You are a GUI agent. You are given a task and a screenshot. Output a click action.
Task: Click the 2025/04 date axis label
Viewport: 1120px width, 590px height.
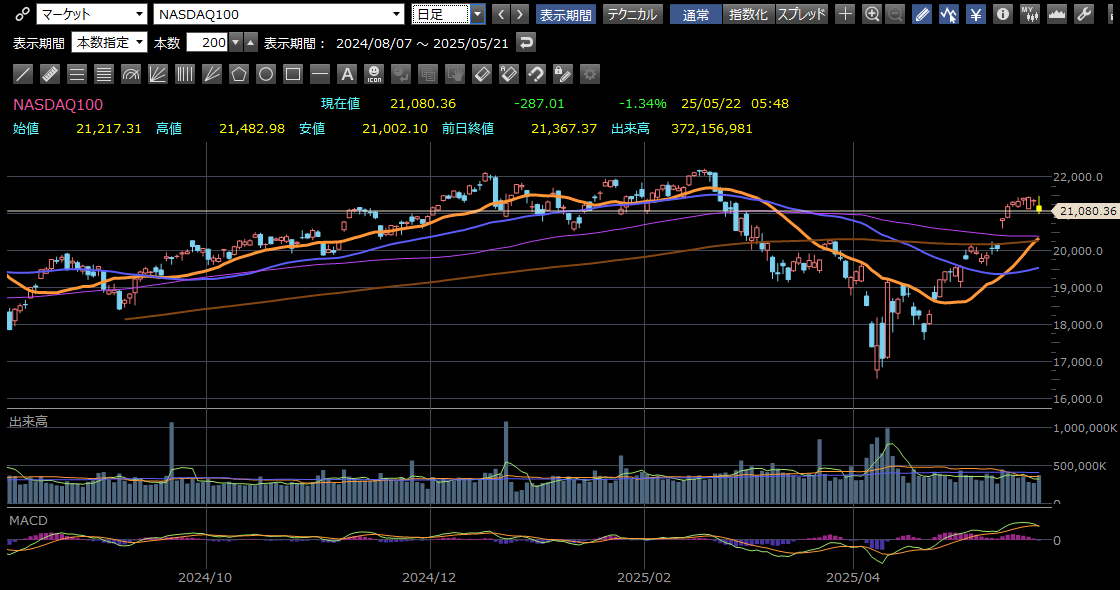[x=854, y=577]
